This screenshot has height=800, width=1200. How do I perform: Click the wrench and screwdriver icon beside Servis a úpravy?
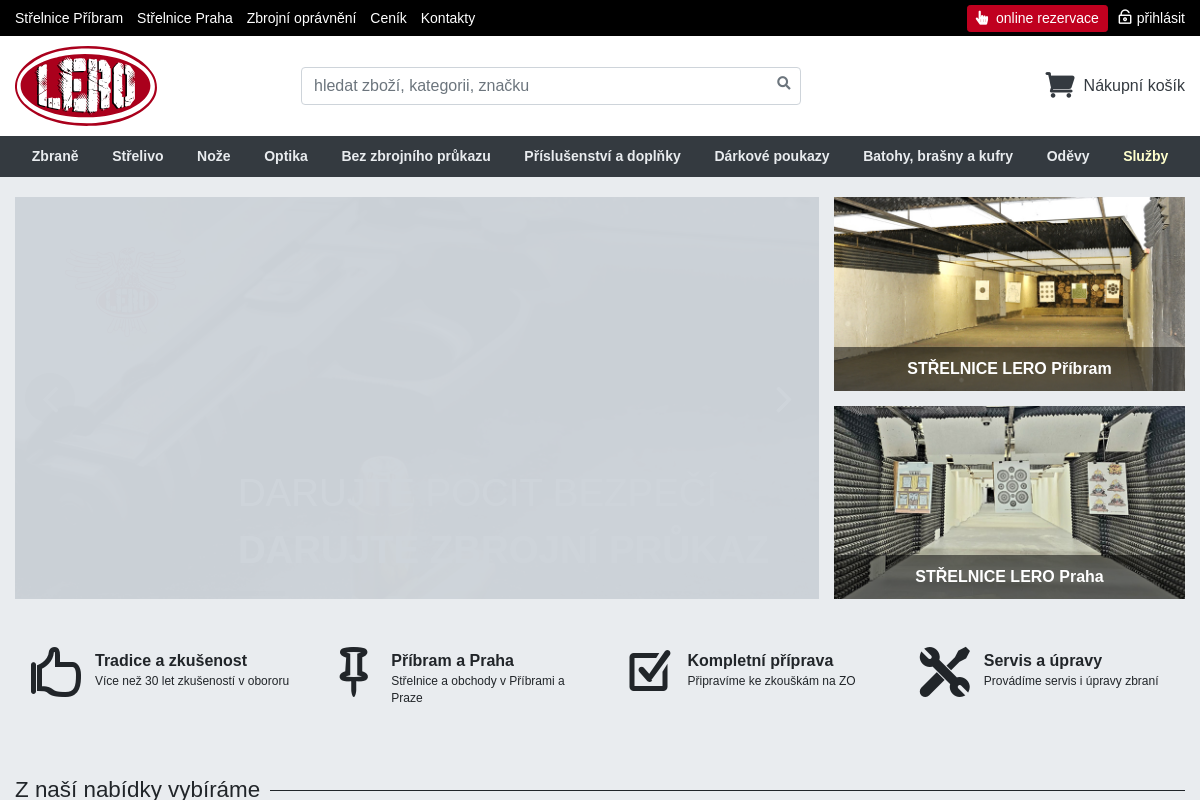pos(945,672)
